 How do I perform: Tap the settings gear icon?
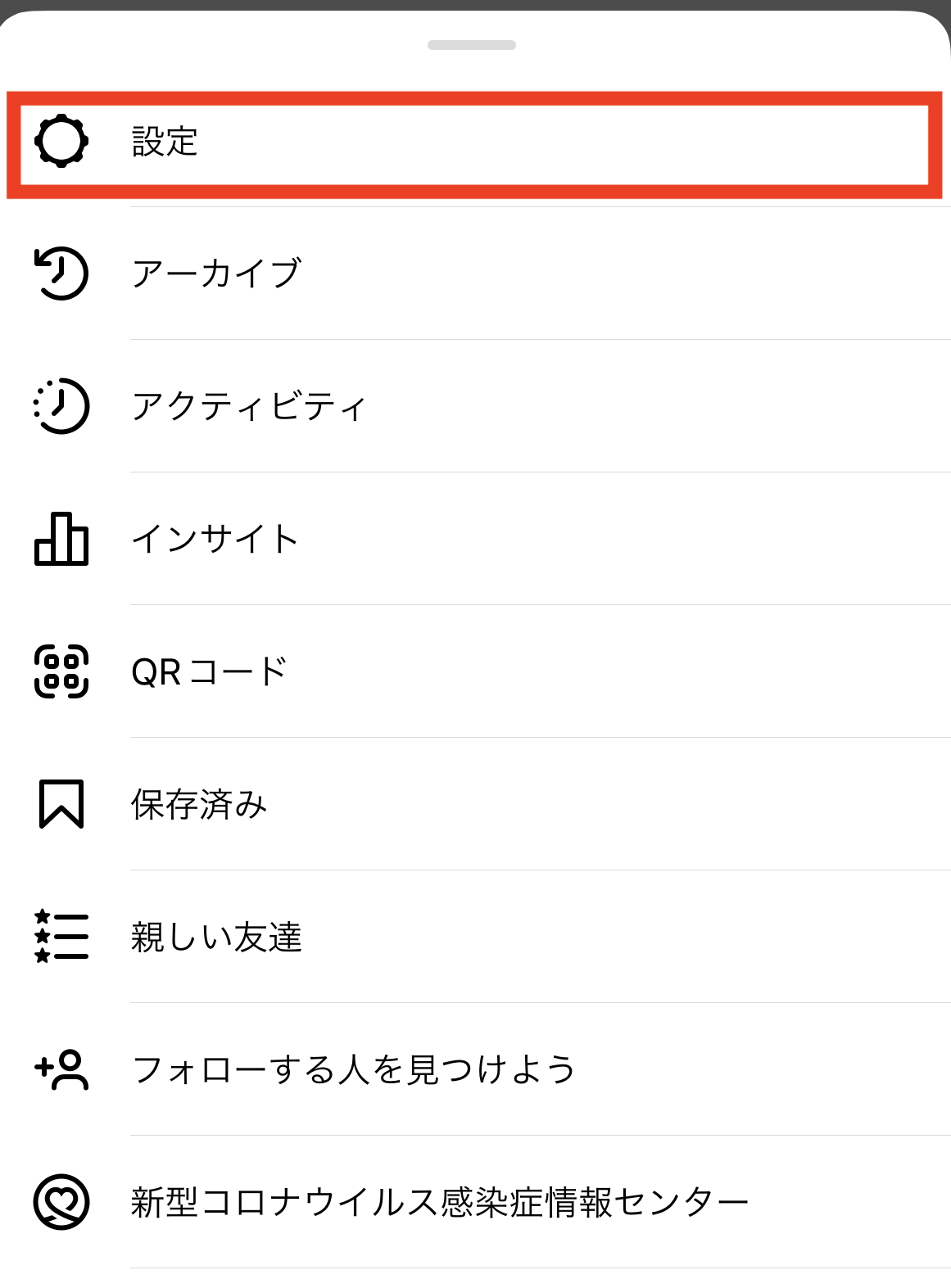[61, 142]
